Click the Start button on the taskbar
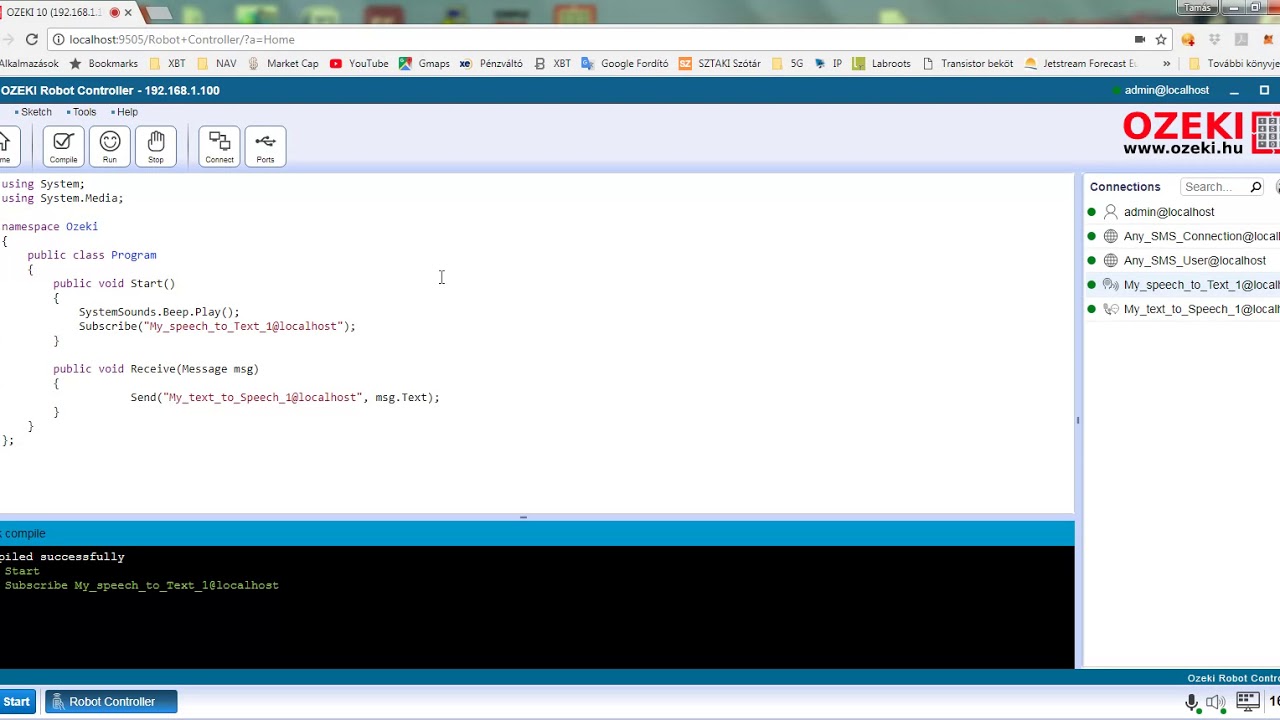Screen dimensions: 1280x720 (17, 702)
